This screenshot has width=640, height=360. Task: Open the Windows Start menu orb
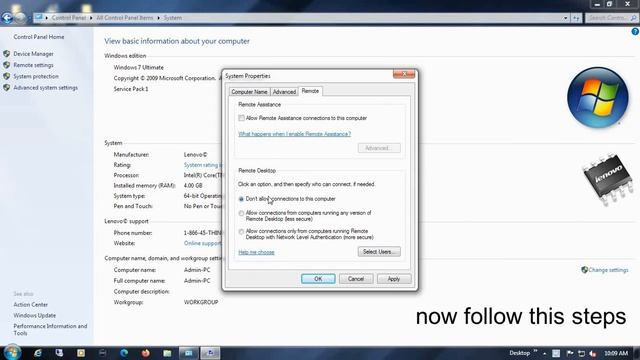click(12, 352)
